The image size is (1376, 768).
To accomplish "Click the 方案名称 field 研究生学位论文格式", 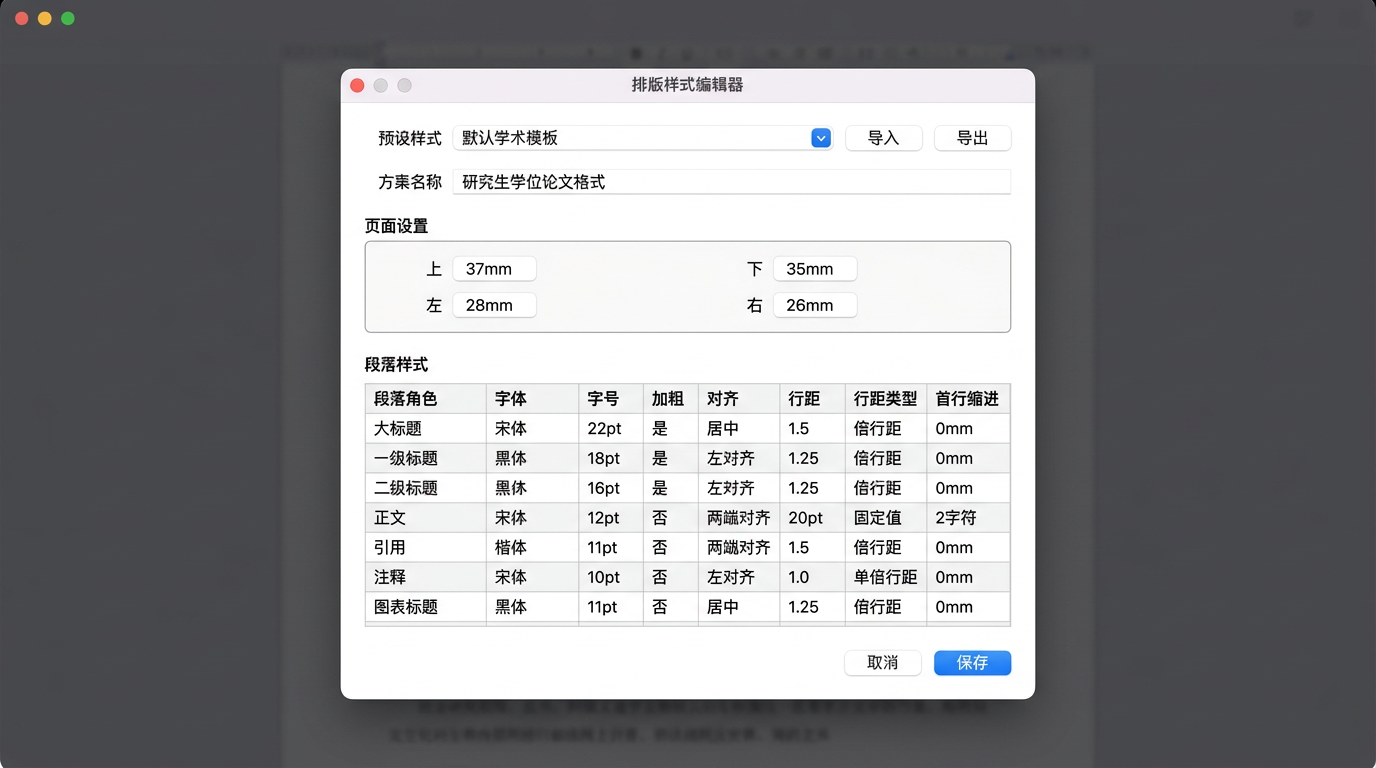I will pyautogui.click(x=731, y=182).
